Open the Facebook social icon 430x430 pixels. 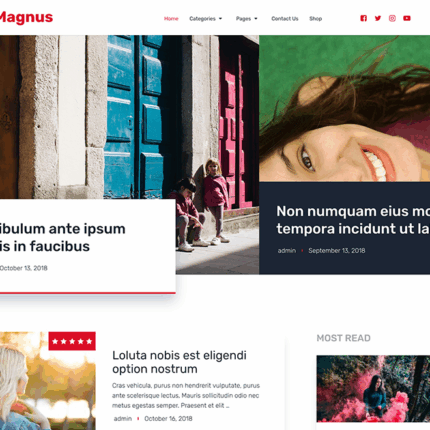pos(363,18)
